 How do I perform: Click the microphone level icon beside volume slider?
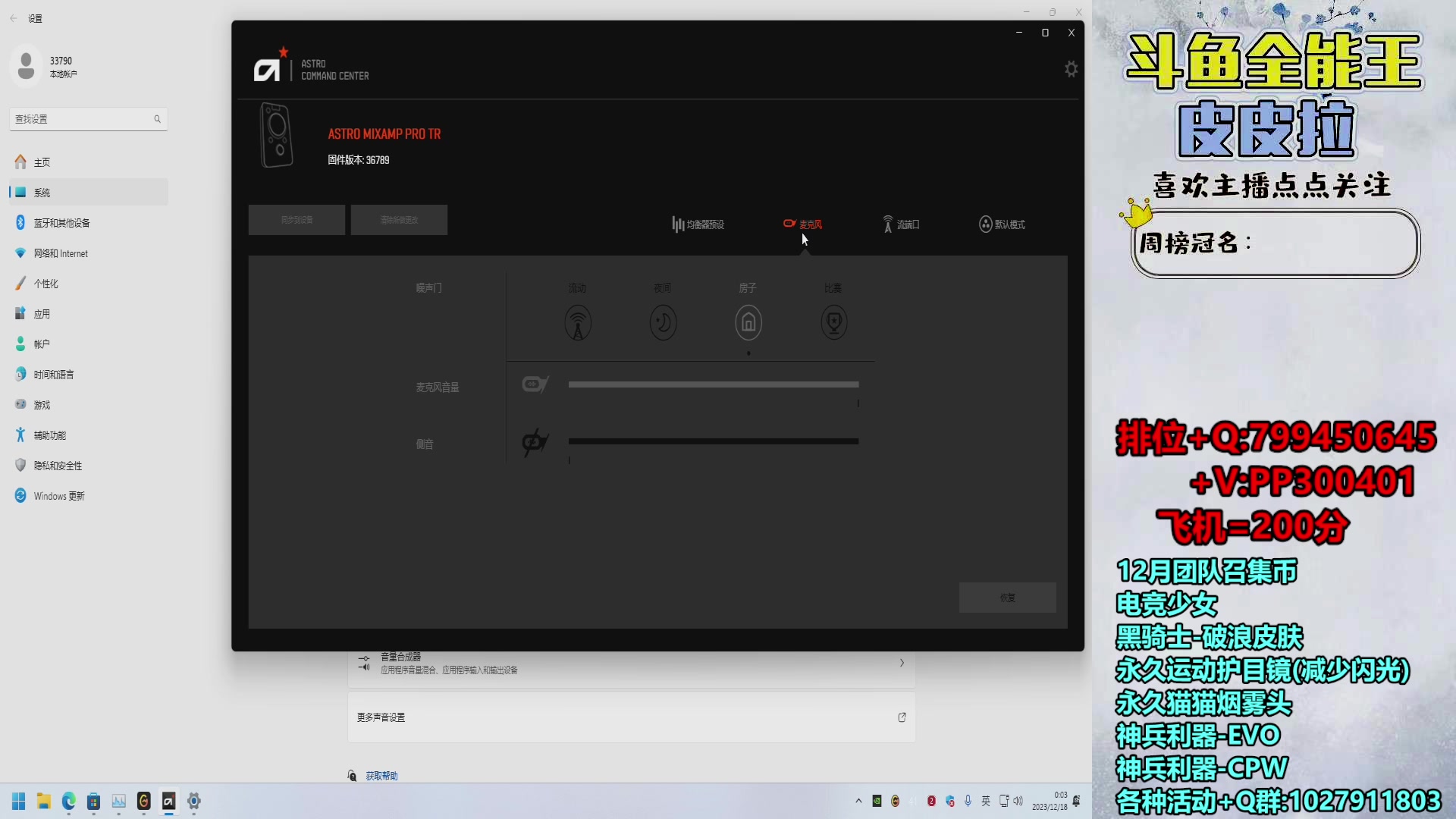pos(535,384)
